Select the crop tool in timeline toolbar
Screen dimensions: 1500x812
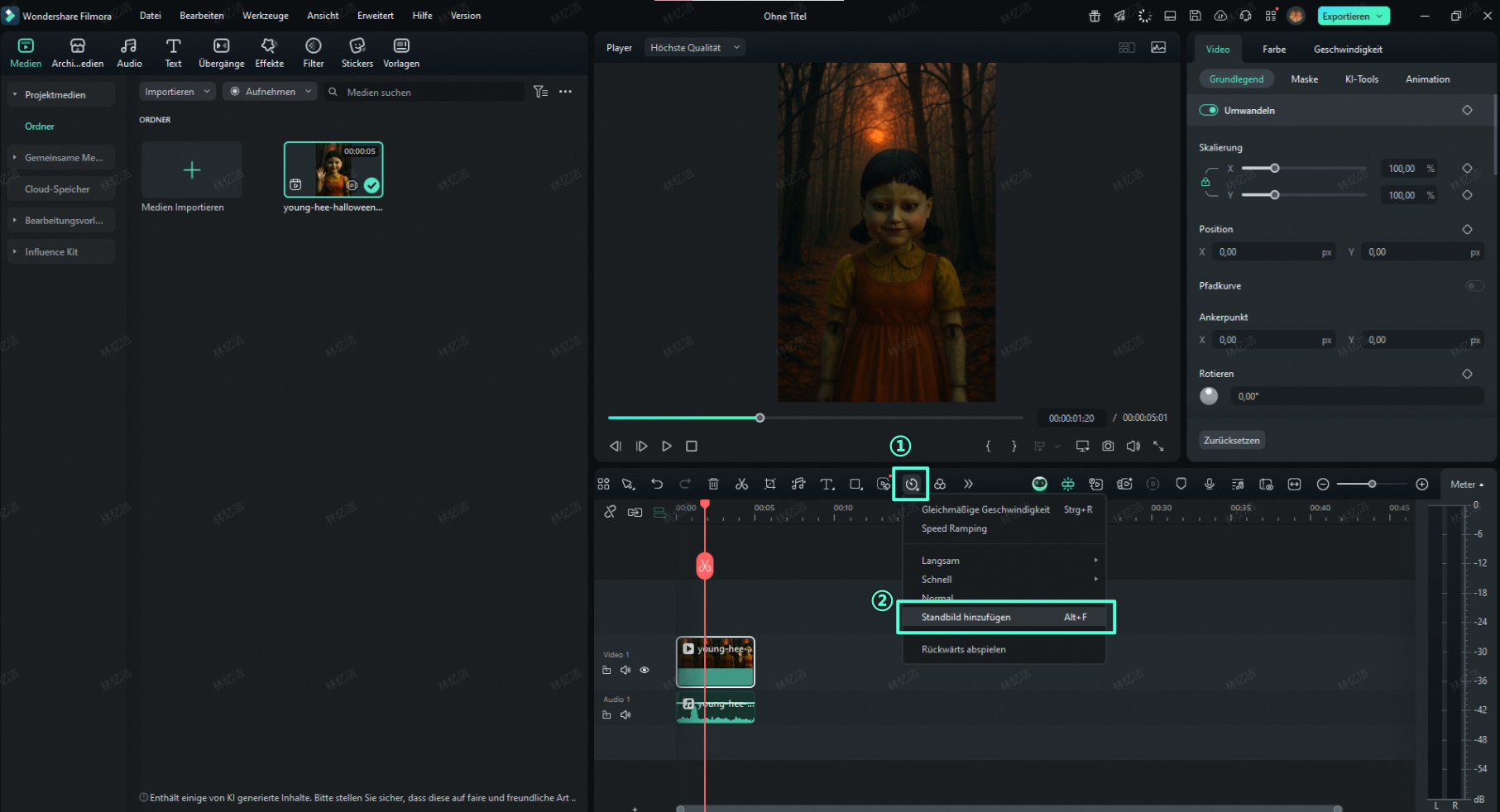pos(770,484)
